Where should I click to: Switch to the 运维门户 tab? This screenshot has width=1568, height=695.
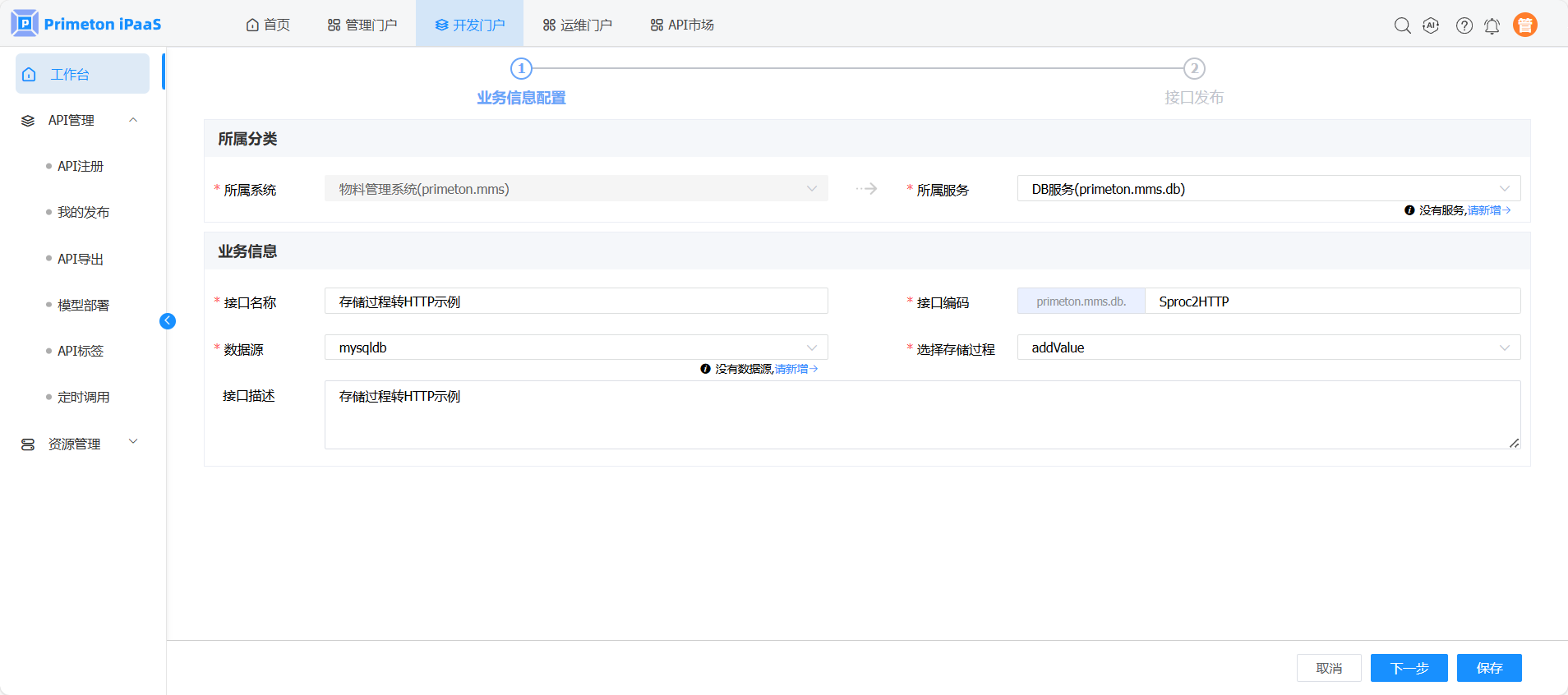tap(578, 25)
